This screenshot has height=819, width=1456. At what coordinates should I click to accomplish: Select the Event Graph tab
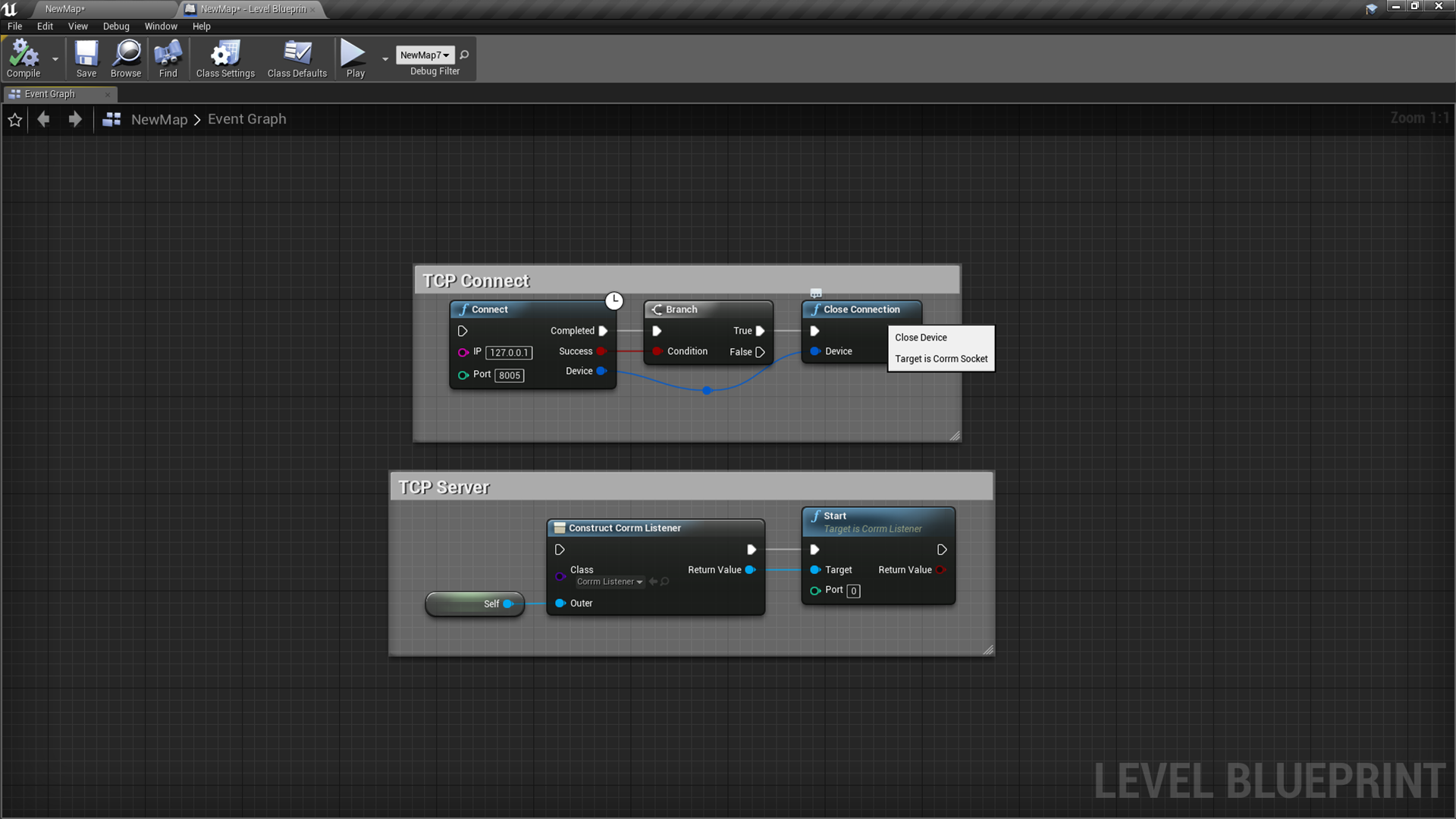click(50, 94)
